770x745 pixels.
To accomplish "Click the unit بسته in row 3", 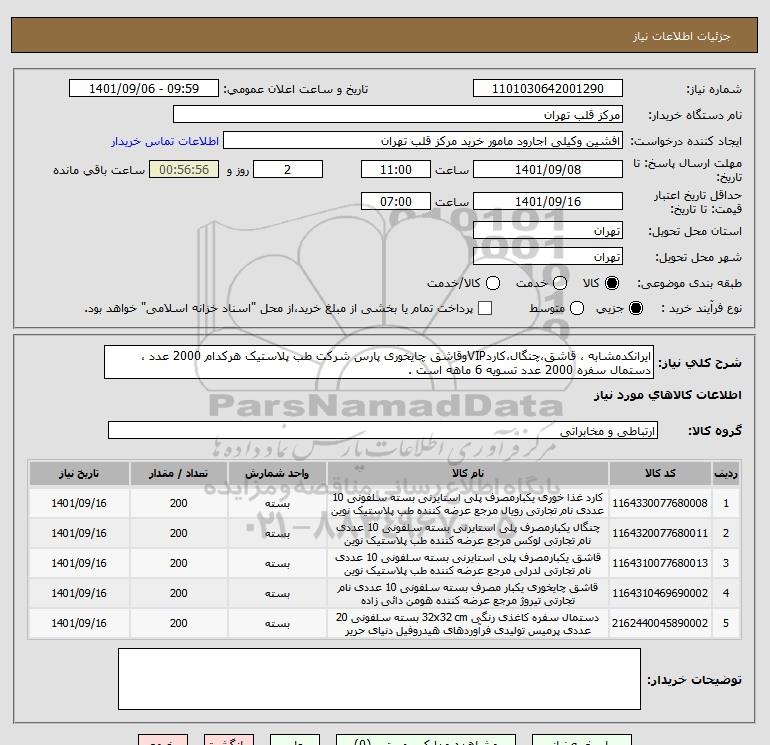I will click(x=277, y=563).
